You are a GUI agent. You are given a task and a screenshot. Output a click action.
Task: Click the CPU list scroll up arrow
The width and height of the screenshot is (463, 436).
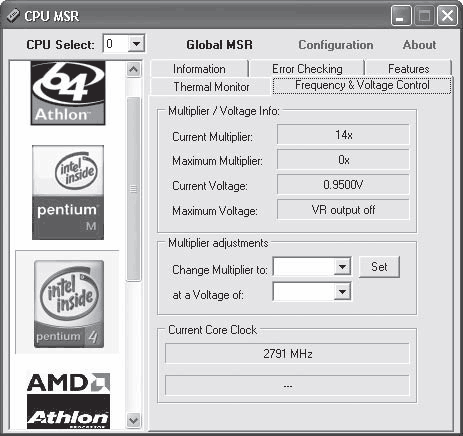tap(133, 69)
